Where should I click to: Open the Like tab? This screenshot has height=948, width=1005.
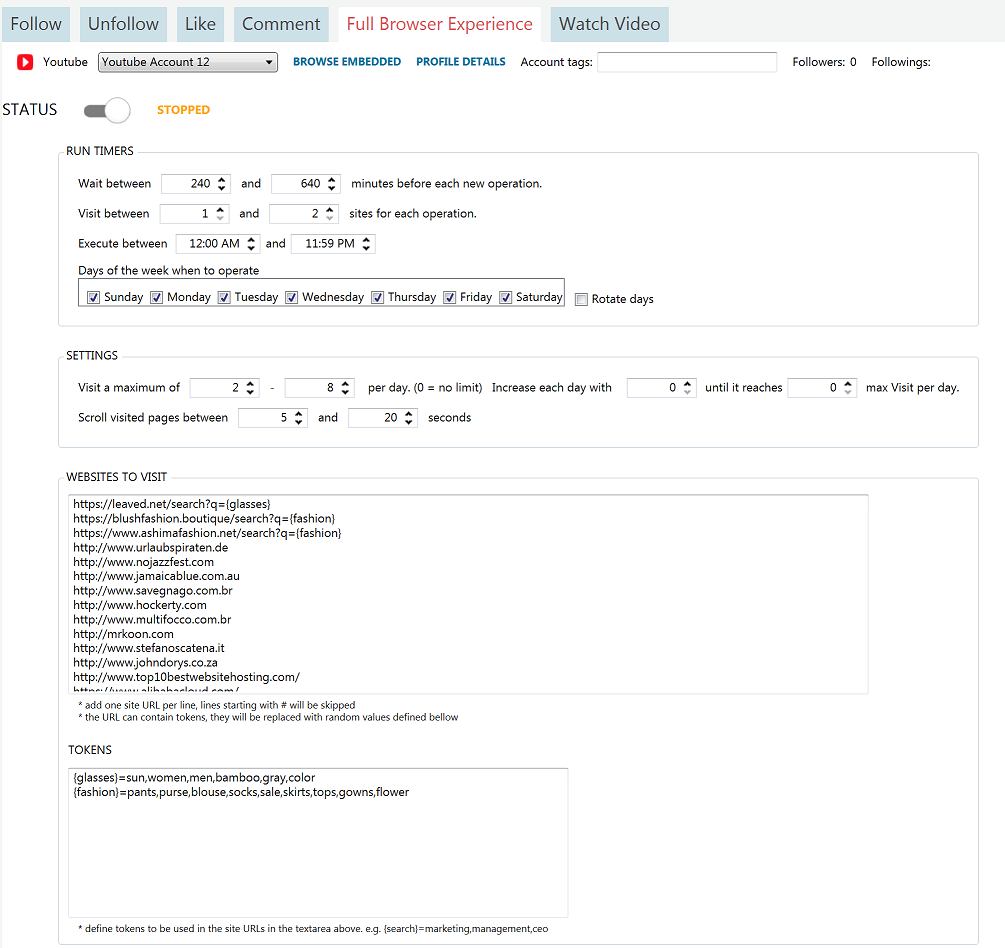click(200, 24)
